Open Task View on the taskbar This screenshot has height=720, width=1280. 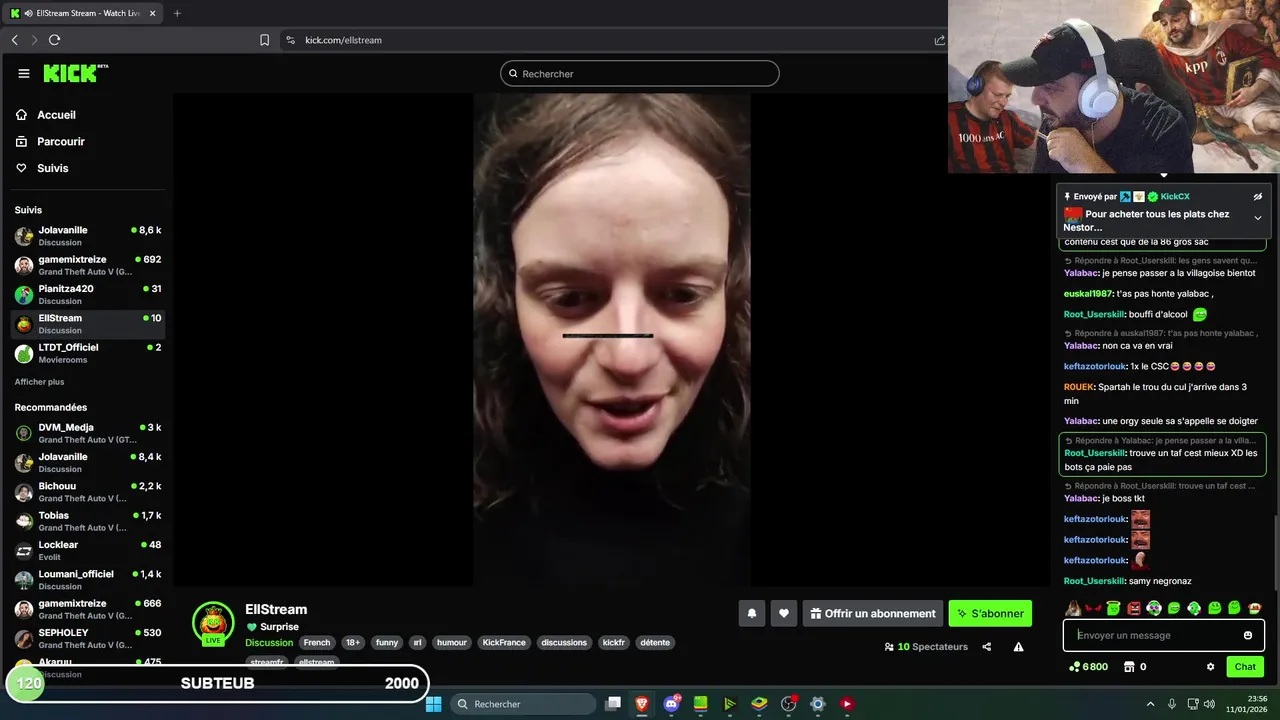click(613, 704)
